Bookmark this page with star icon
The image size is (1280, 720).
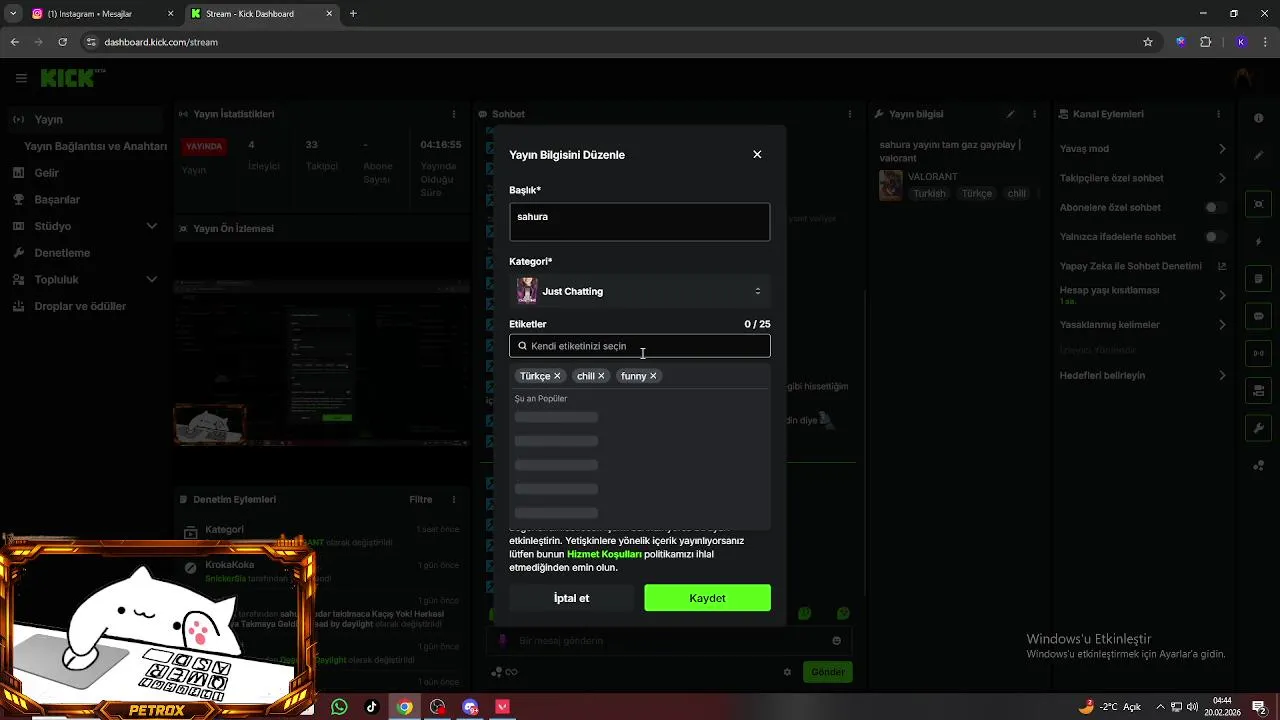(1148, 42)
